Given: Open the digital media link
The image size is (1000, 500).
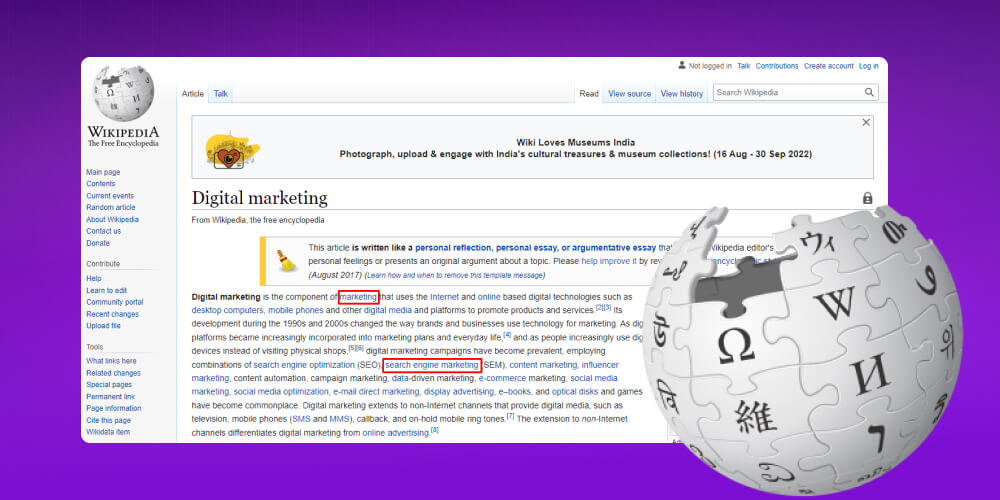Looking at the screenshot, I should pos(388,311).
